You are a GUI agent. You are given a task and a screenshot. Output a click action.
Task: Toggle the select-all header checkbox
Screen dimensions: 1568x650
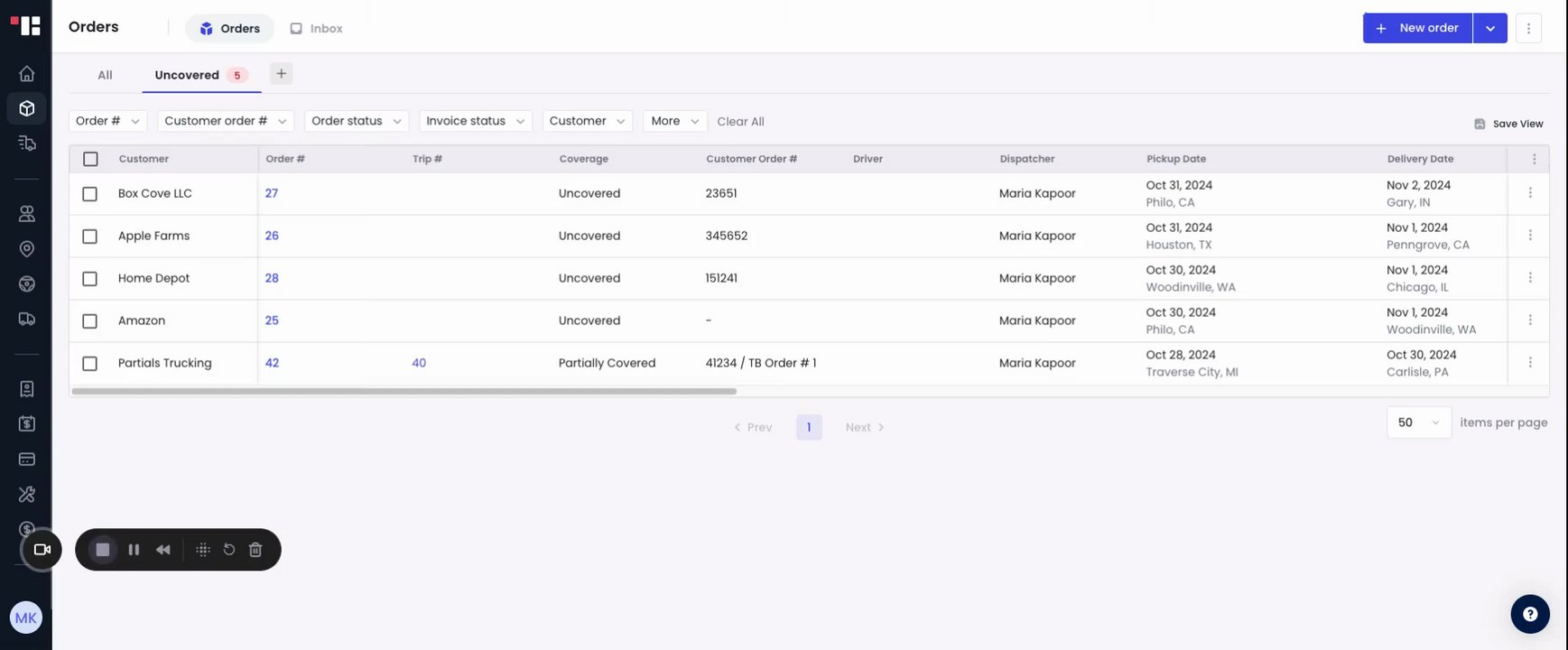tap(90, 159)
